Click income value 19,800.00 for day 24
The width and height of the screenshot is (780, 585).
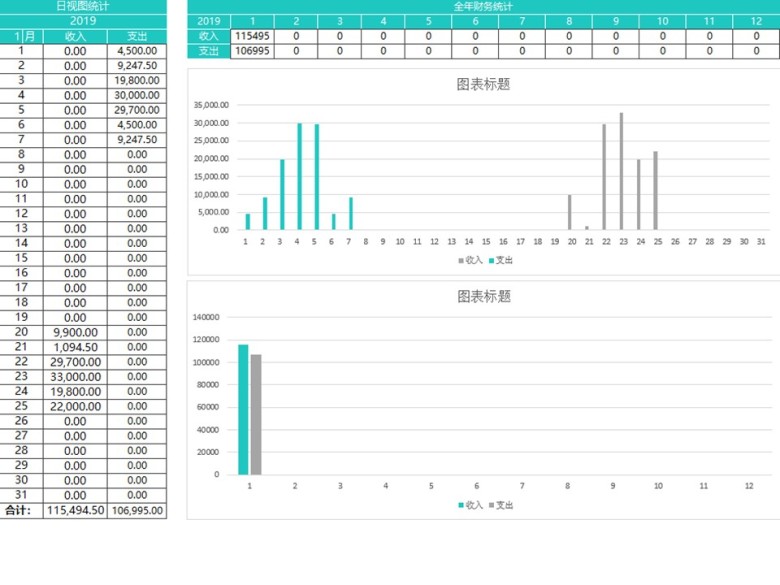click(75, 391)
